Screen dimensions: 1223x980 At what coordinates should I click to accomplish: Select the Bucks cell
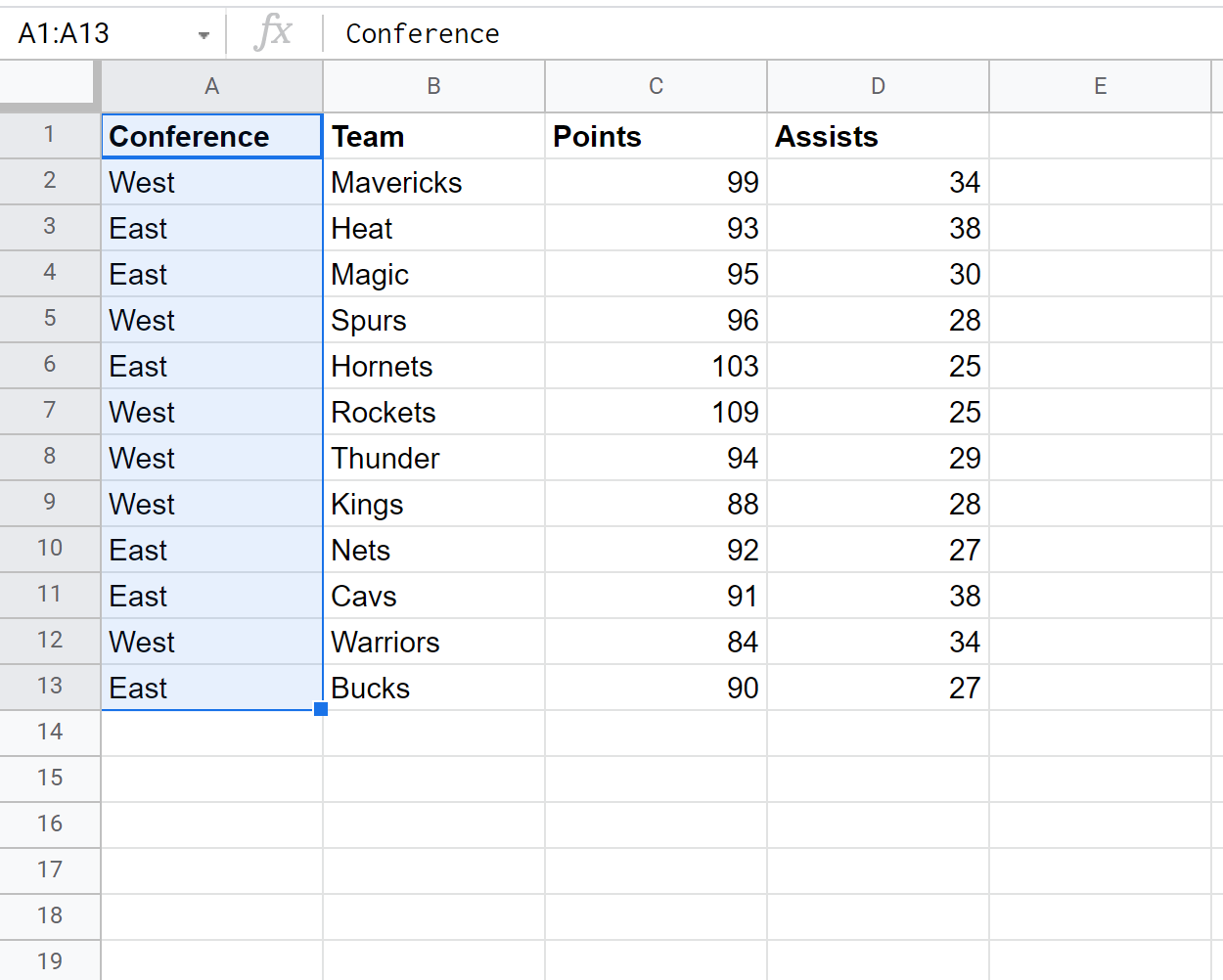(434, 688)
